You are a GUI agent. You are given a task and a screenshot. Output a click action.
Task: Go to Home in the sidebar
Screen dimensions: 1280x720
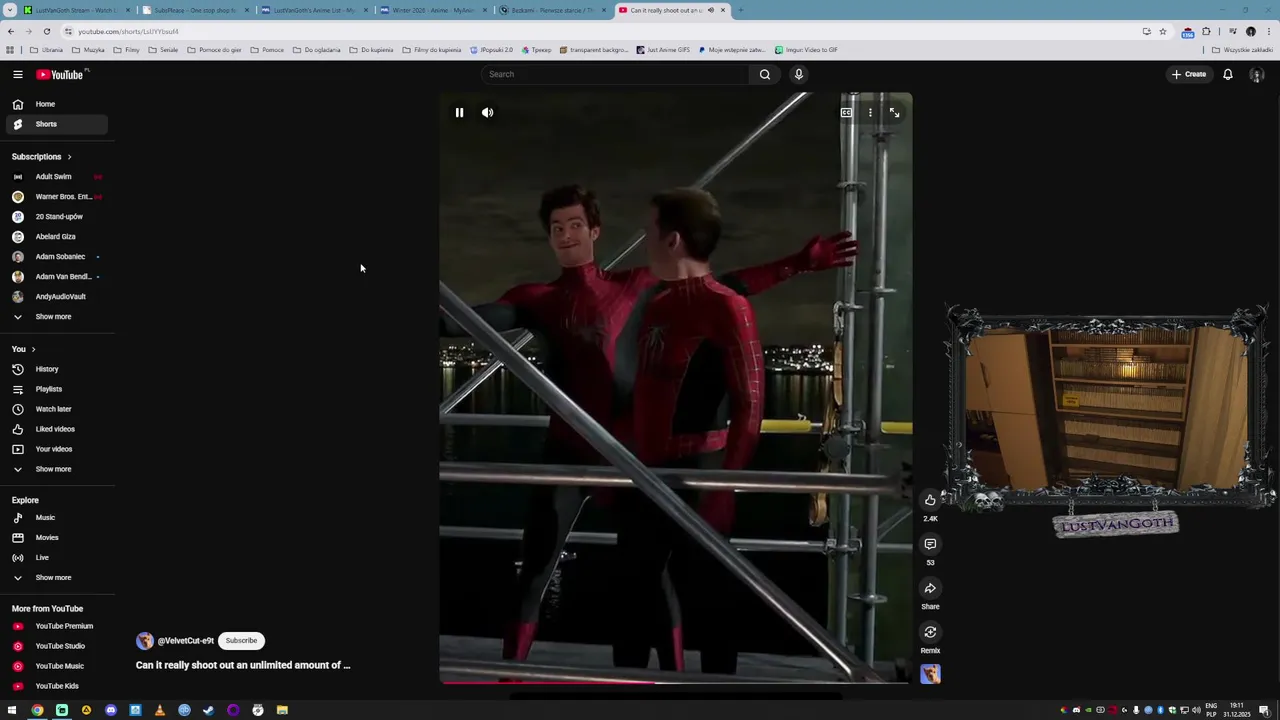click(55, 104)
